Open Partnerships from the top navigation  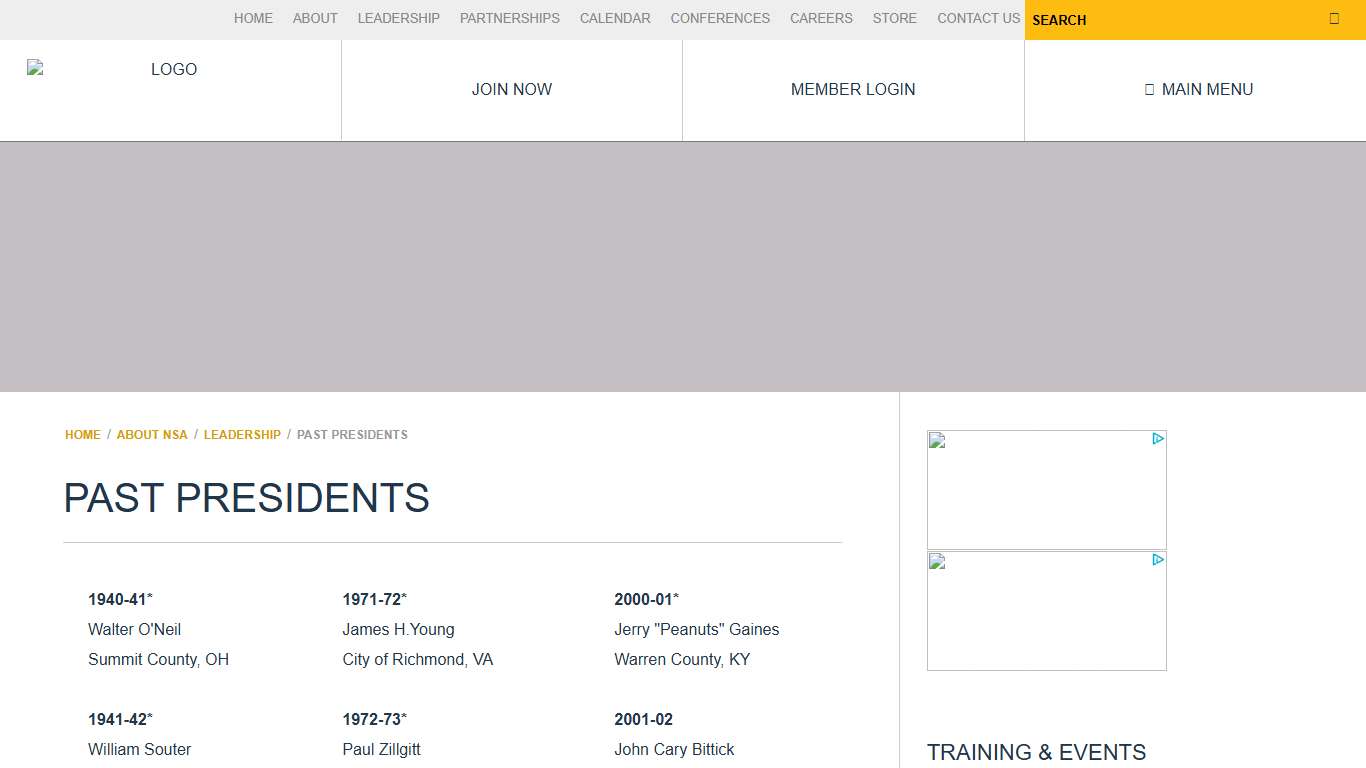509,18
